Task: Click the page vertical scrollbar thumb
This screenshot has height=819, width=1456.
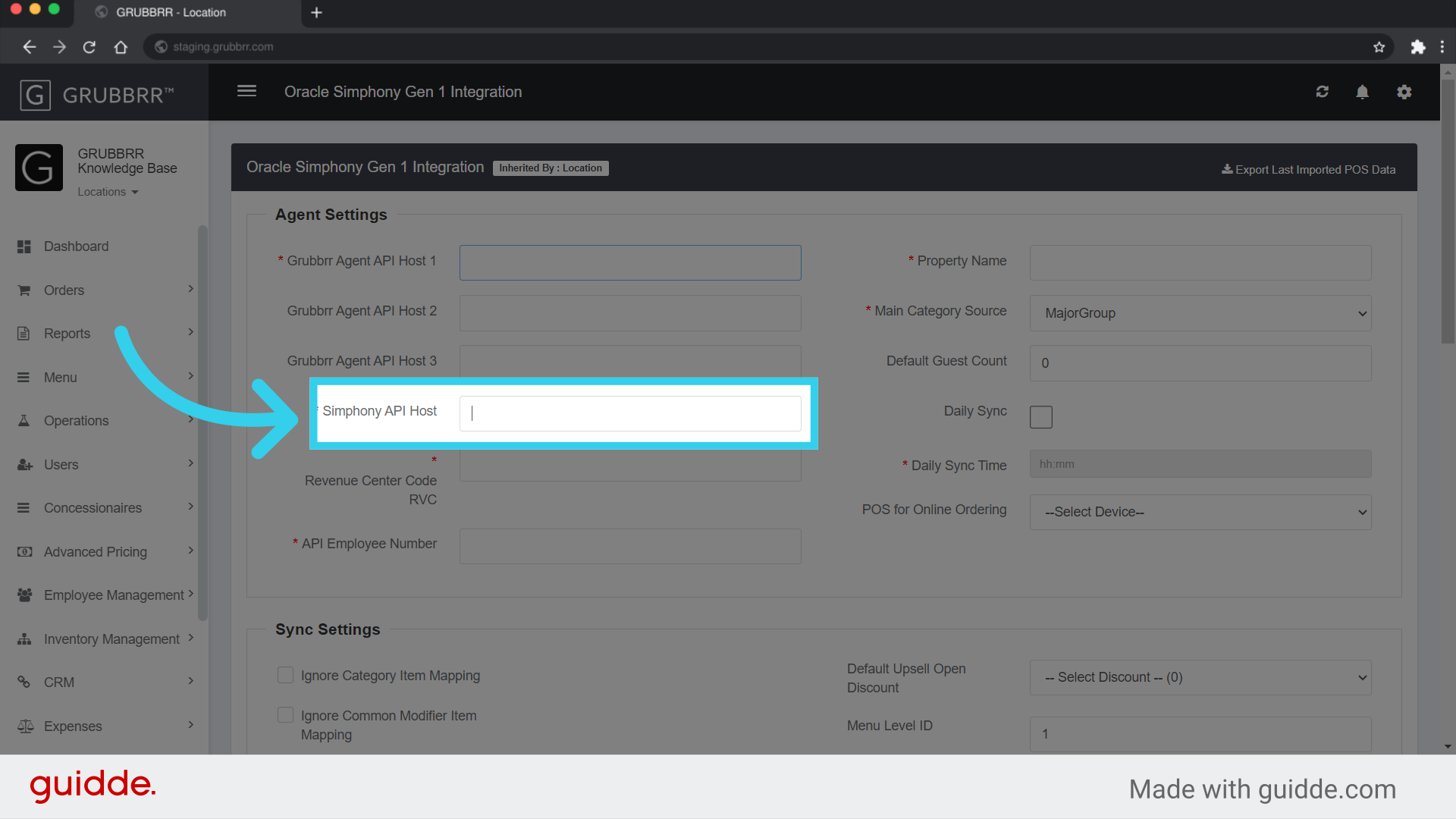Action: (x=1448, y=212)
